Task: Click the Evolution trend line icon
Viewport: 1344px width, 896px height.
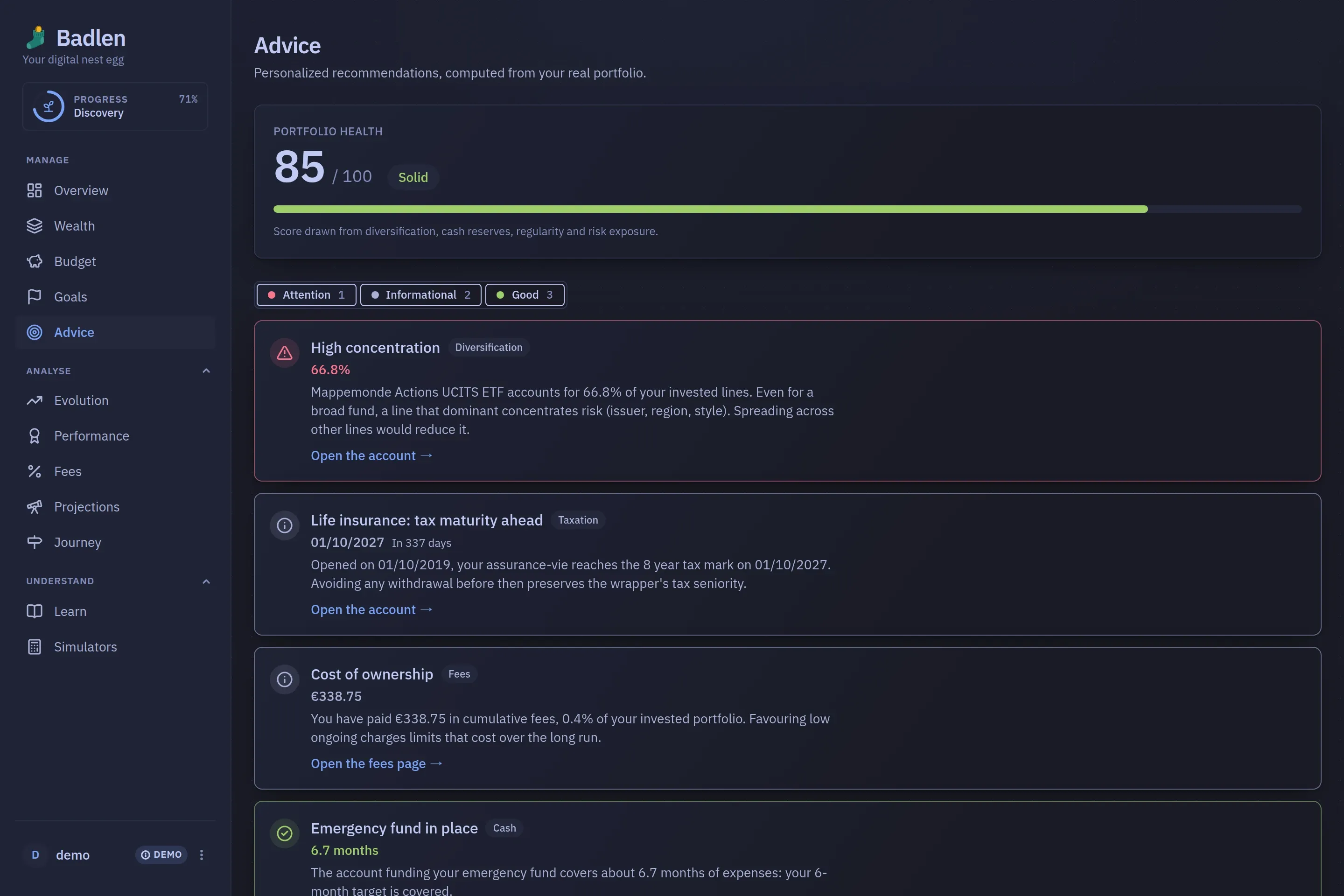Action: click(34, 400)
